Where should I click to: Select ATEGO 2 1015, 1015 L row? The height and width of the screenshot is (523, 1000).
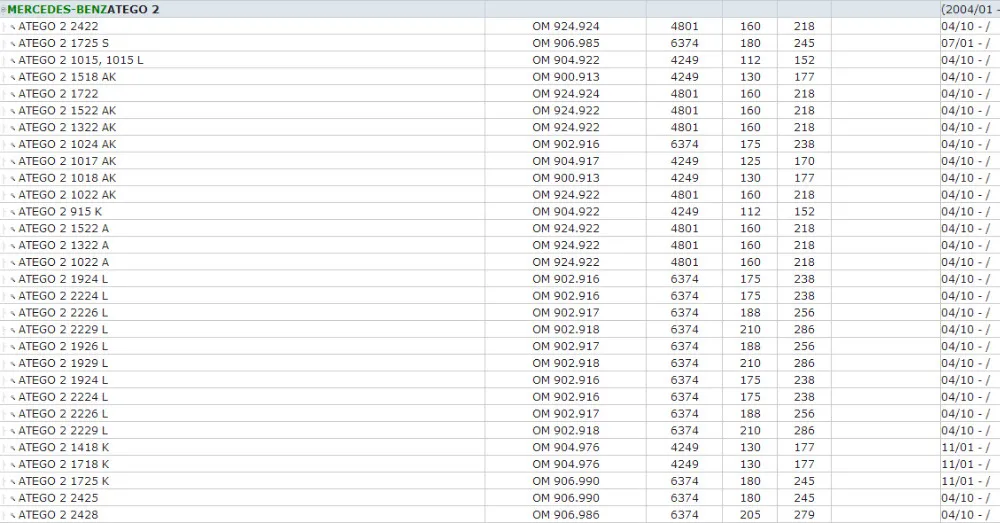point(500,60)
